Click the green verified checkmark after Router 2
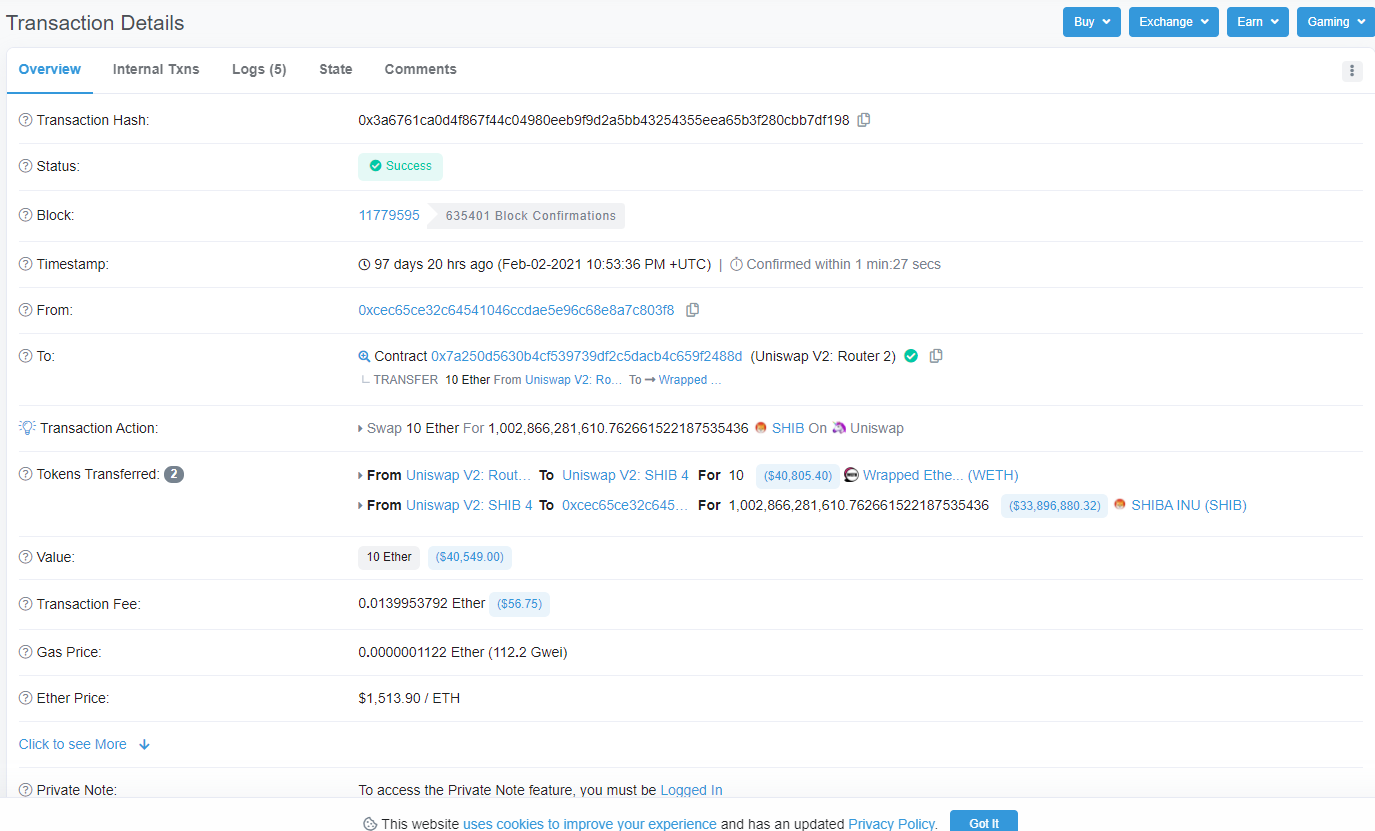This screenshot has width=1375, height=831. 911,356
